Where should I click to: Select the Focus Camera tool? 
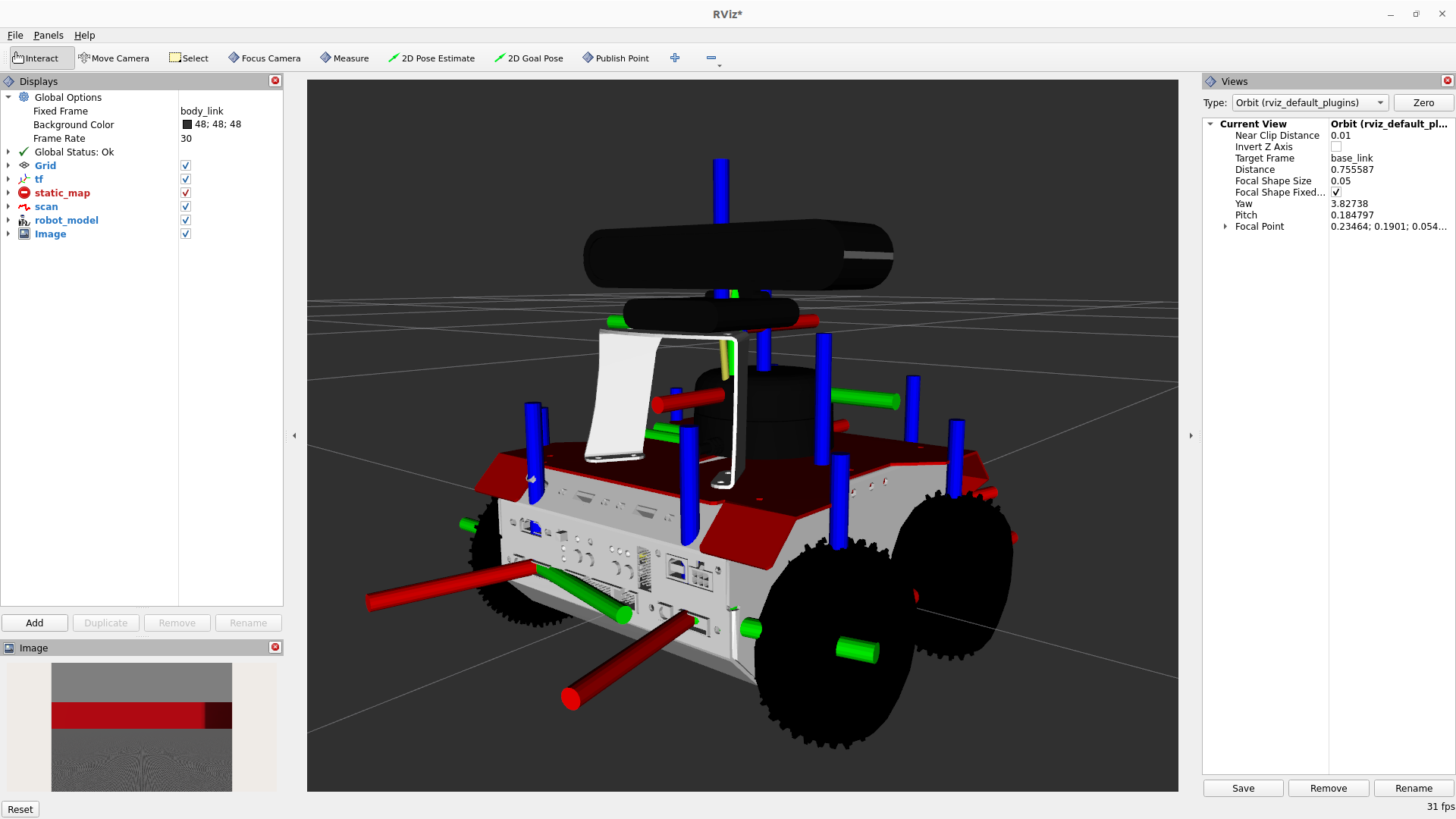pos(264,58)
